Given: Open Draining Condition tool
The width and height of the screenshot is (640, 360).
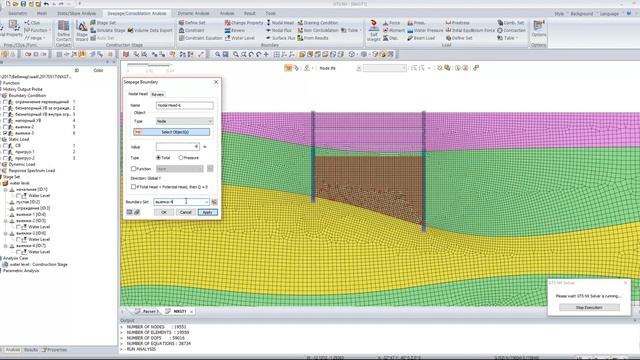Looking at the screenshot, I should coord(318,23).
